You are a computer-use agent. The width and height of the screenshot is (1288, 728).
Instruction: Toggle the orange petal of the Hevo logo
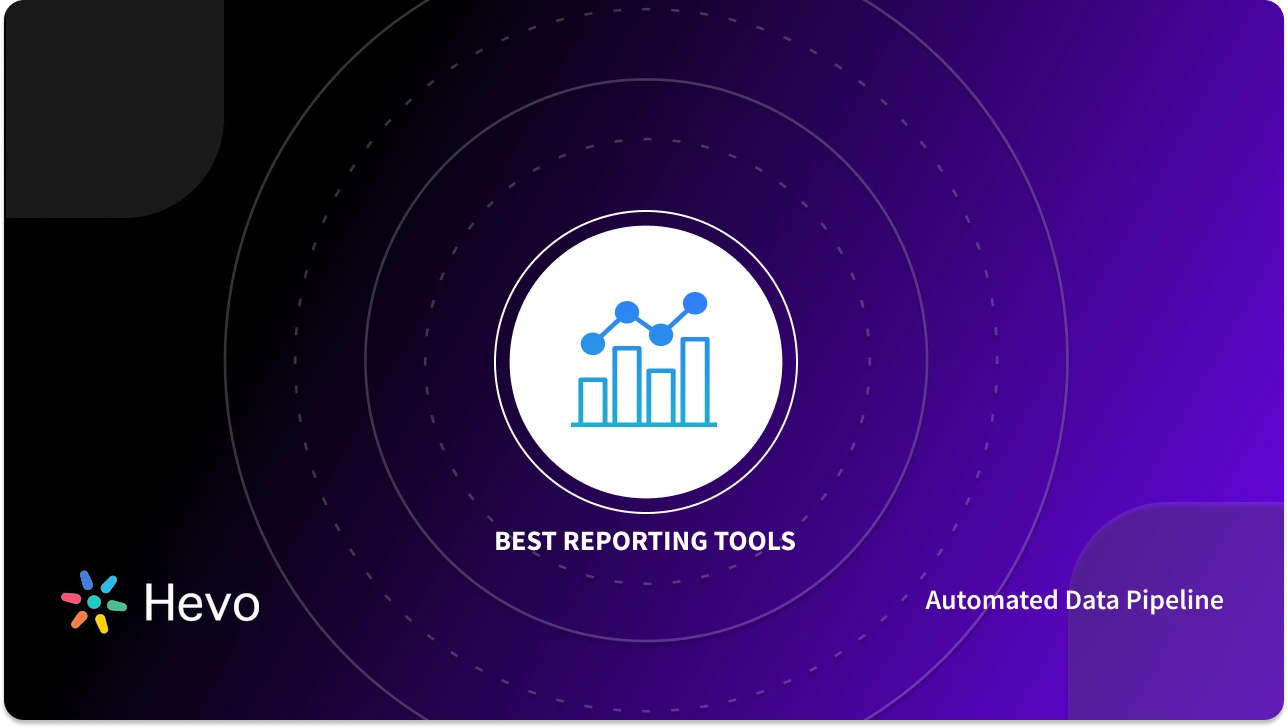(x=78, y=620)
